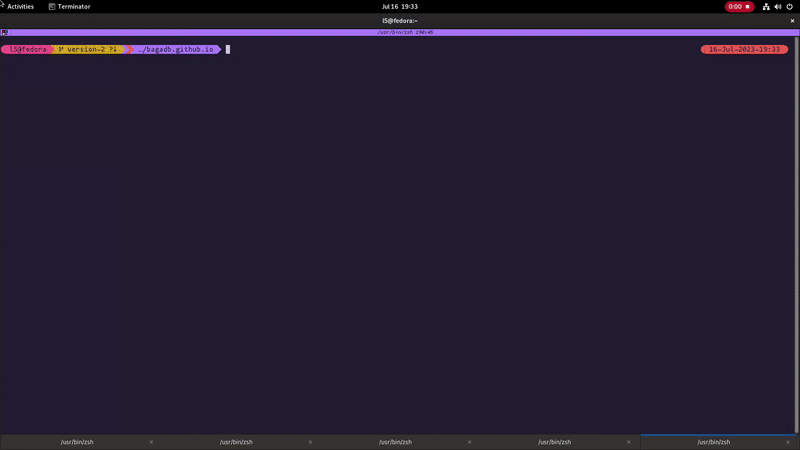Open the Terminator application menu
The width and height of the screenshot is (800, 450).
(x=69, y=7)
